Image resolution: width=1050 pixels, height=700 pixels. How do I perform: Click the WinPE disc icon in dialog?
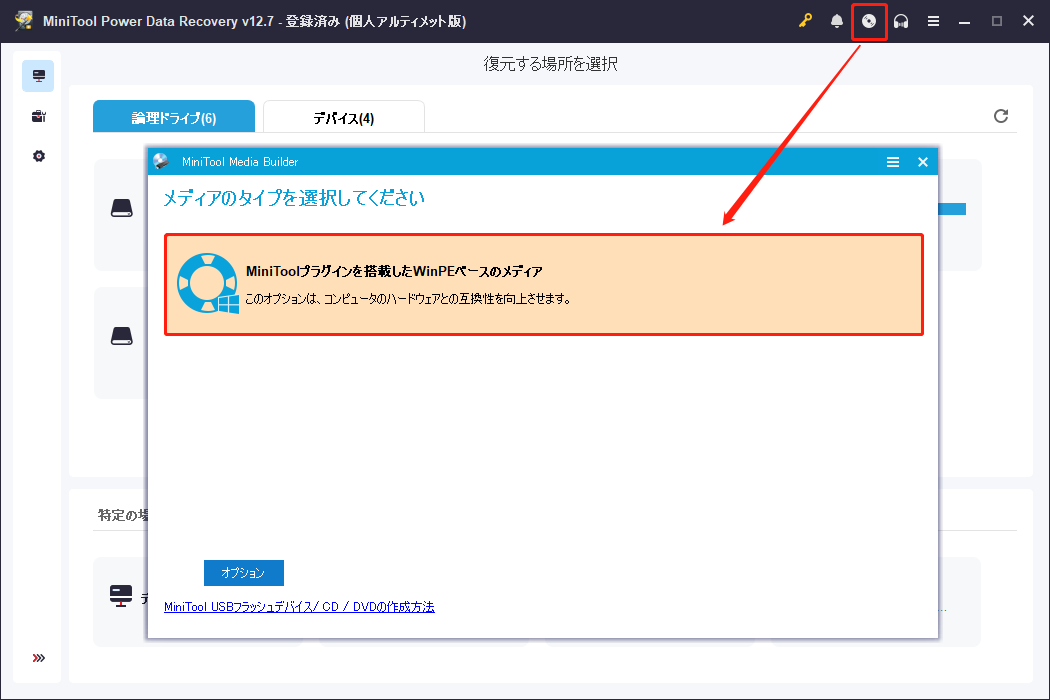point(207,284)
